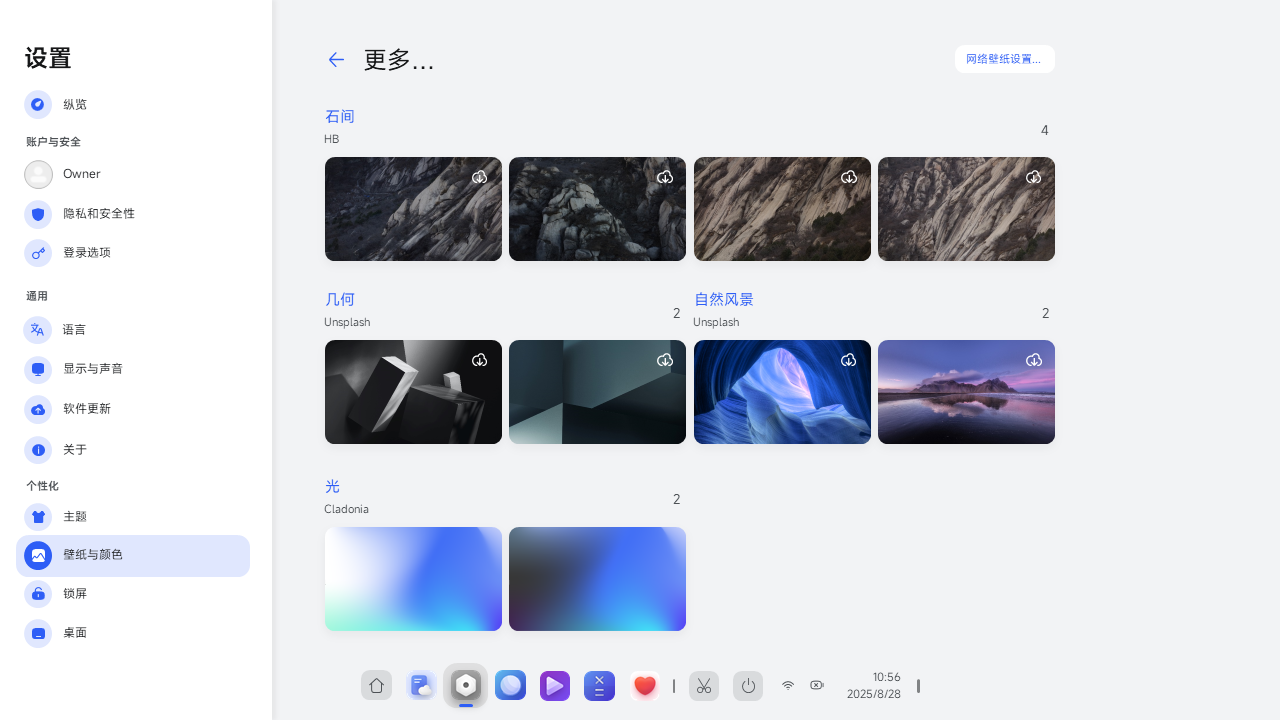Download purple mountain 自然风景 wallpaper cloud icon
The width and height of the screenshot is (1280, 720).
[x=1034, y=360]
